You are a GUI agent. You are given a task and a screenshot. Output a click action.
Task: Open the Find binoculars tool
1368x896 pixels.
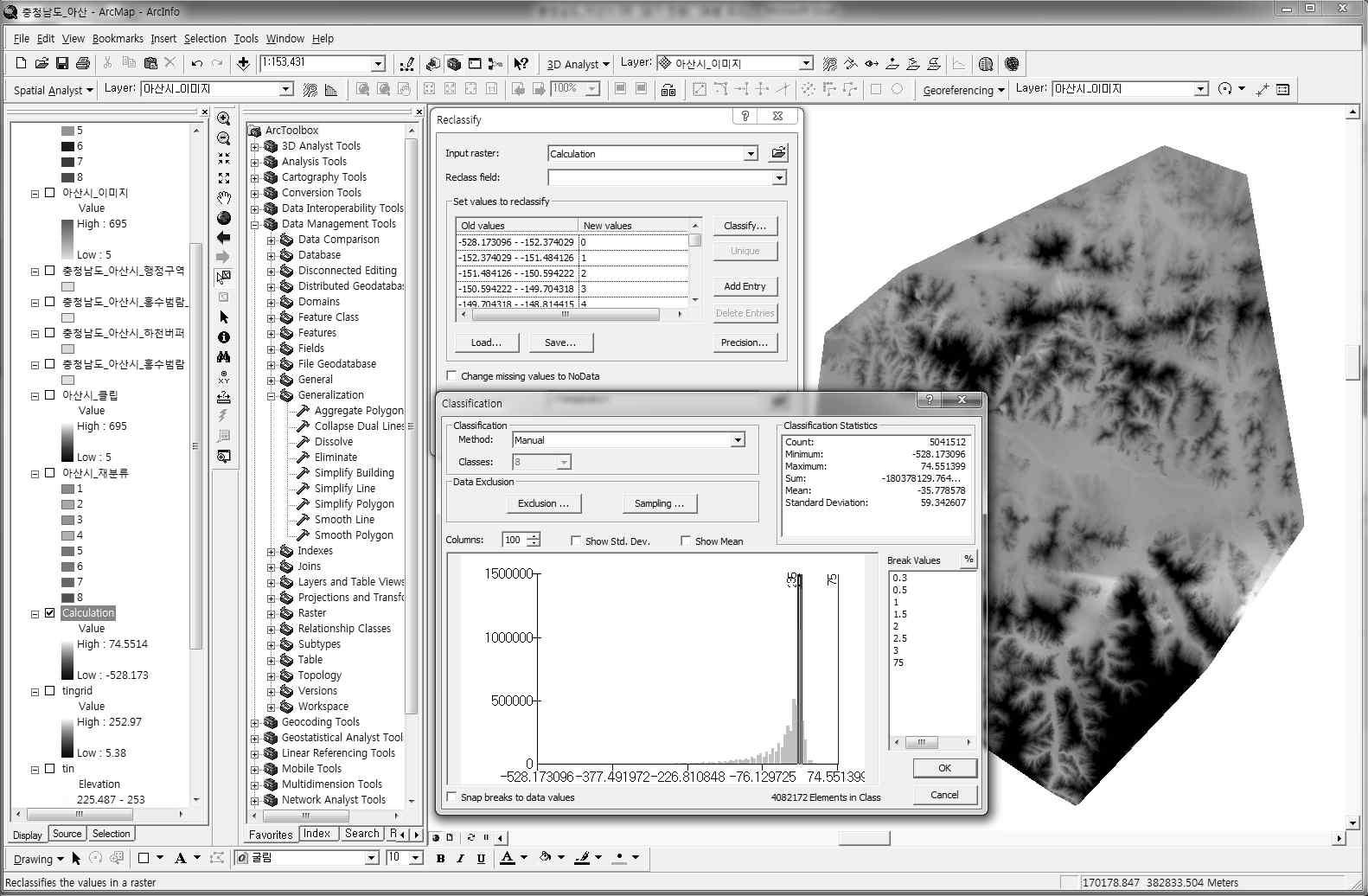pos(224,356)
